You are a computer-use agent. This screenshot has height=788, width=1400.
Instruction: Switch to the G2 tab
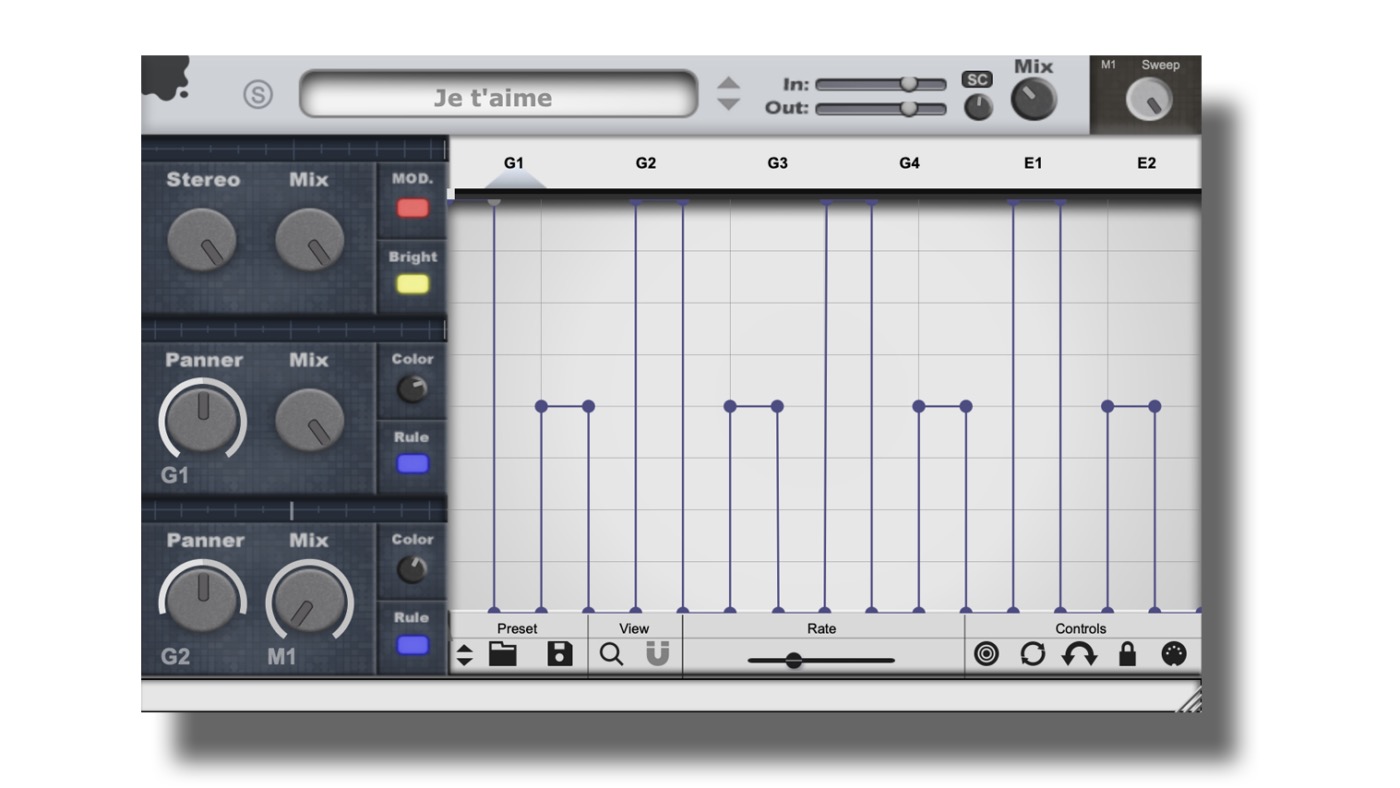(646, 163)
